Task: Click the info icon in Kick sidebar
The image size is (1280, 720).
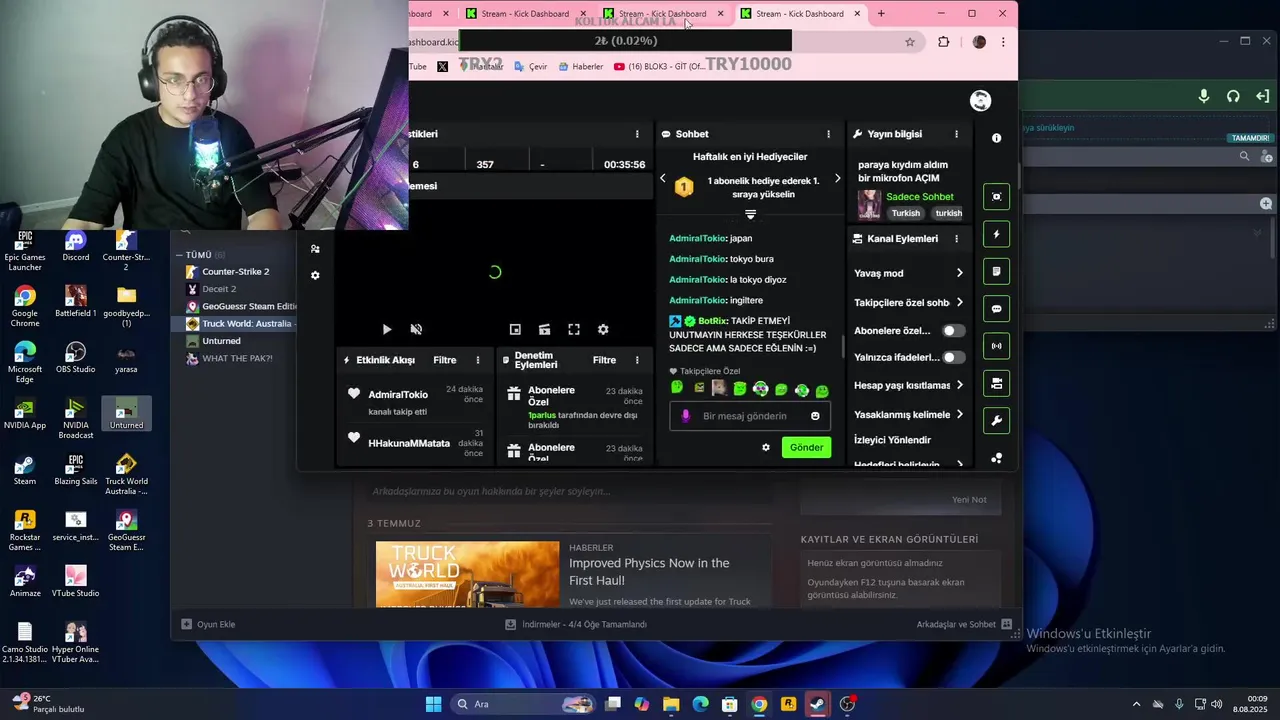Action: point(996,138)
